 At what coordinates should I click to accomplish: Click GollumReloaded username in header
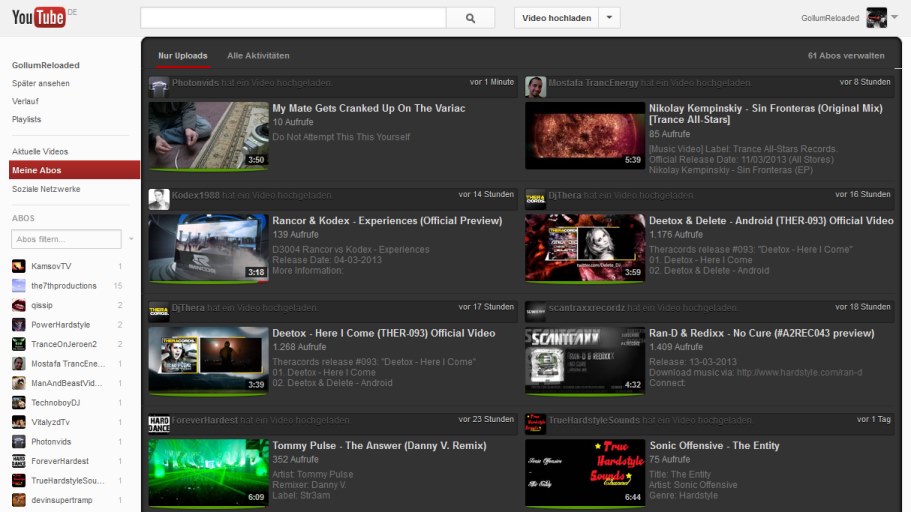pyautogui.click(x=830, y=18)
